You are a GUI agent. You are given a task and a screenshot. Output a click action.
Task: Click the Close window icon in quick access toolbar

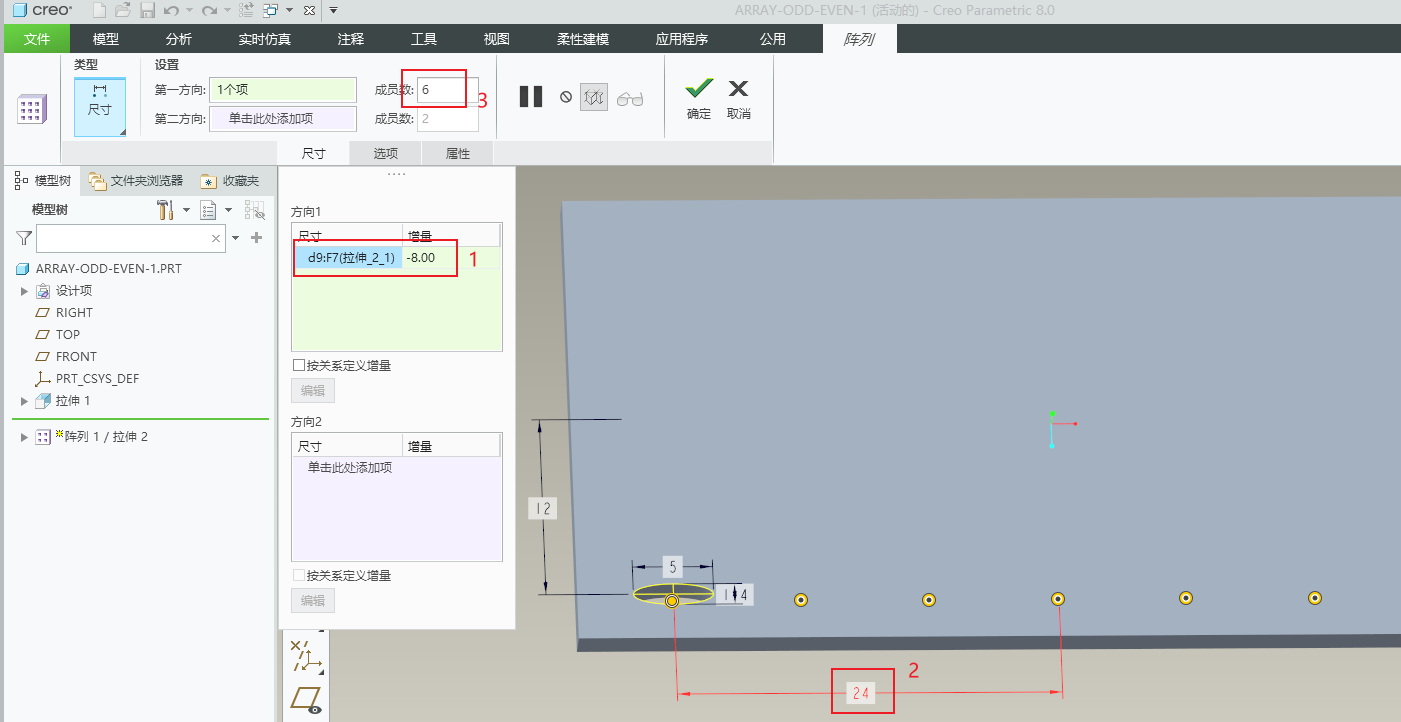[x=308, y=10]
